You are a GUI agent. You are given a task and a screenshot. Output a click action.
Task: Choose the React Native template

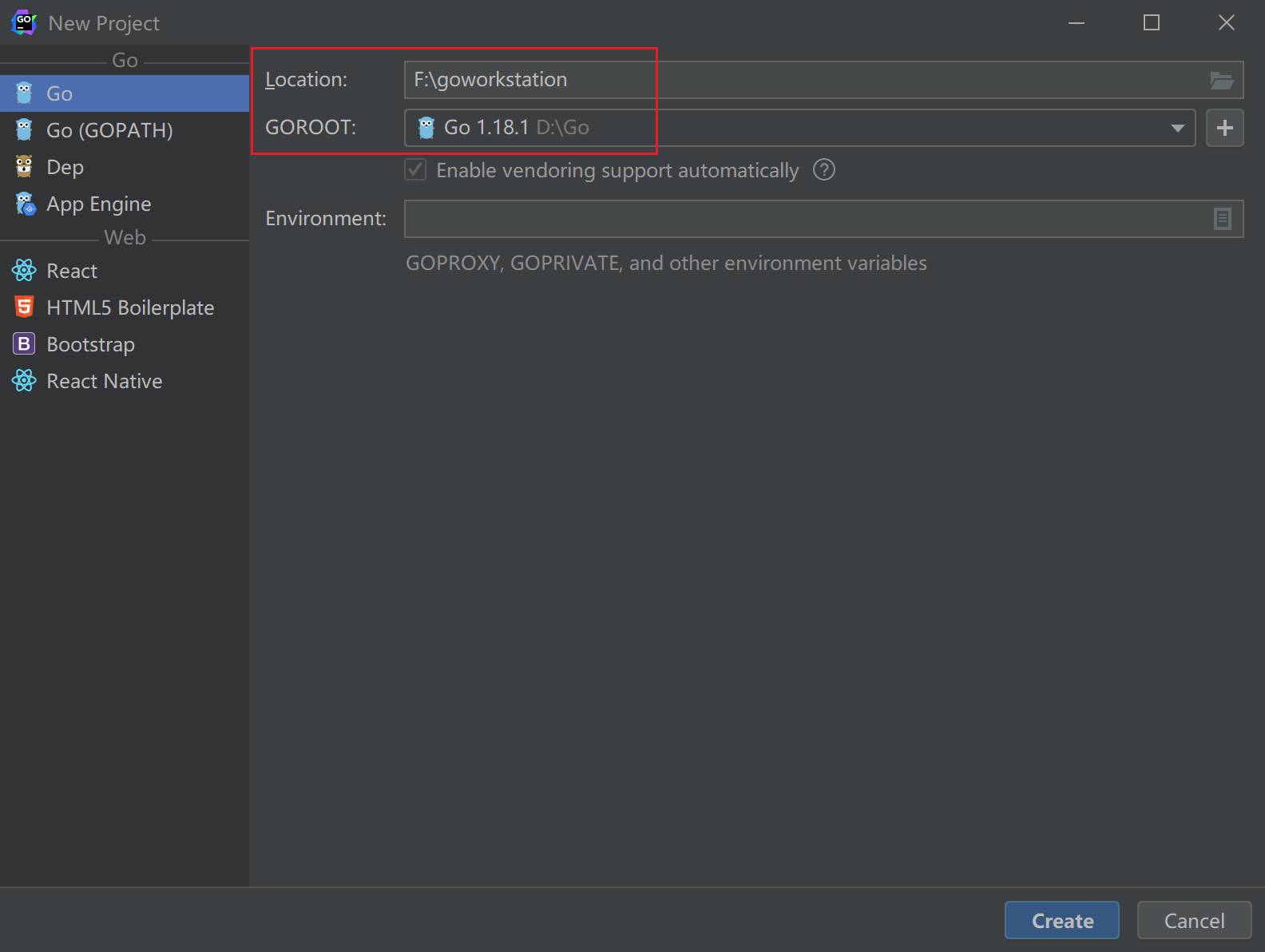pos(125,381)
